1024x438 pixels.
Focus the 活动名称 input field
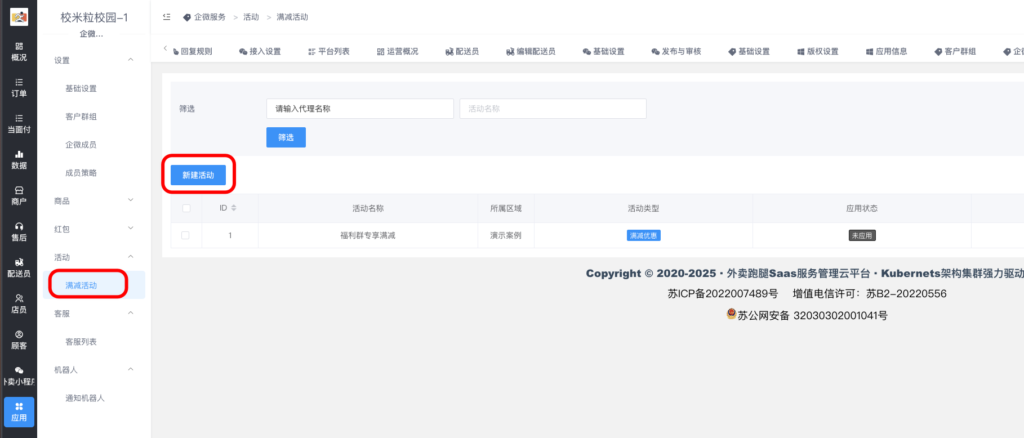coord(552,108)
